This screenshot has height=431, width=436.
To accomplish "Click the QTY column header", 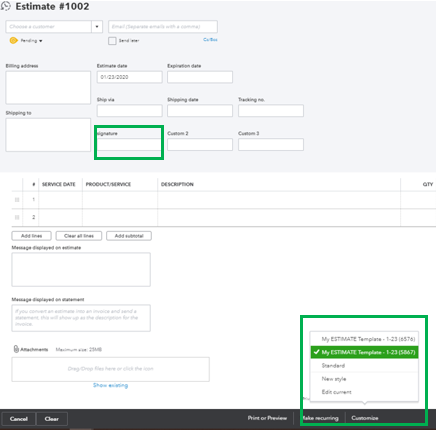I will (428, 184).
